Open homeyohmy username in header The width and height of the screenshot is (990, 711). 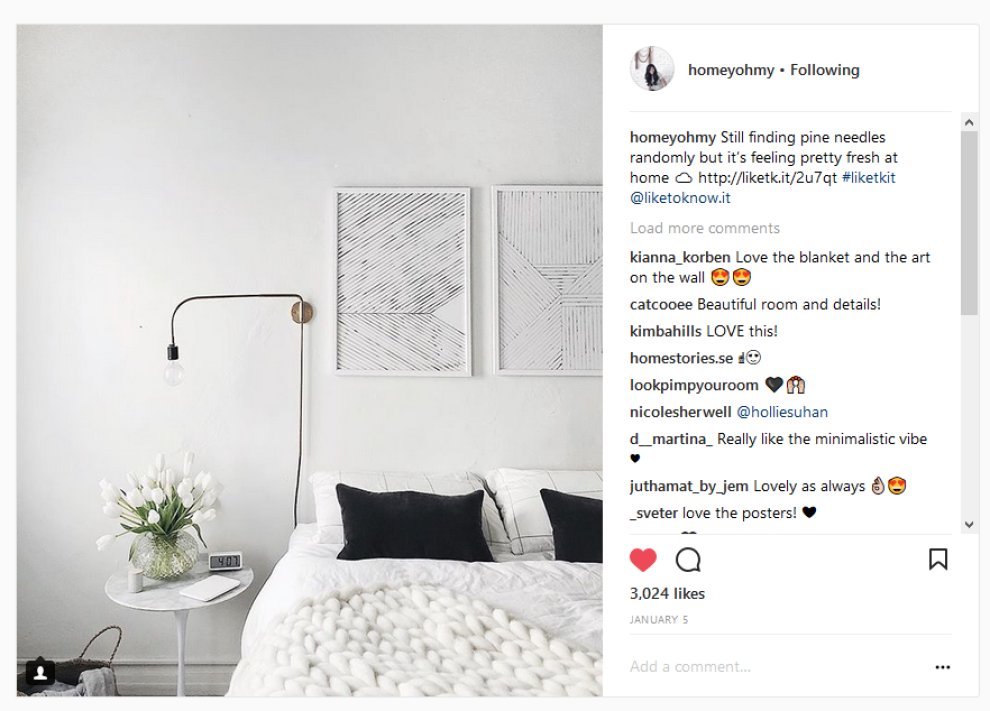point(731,70)
